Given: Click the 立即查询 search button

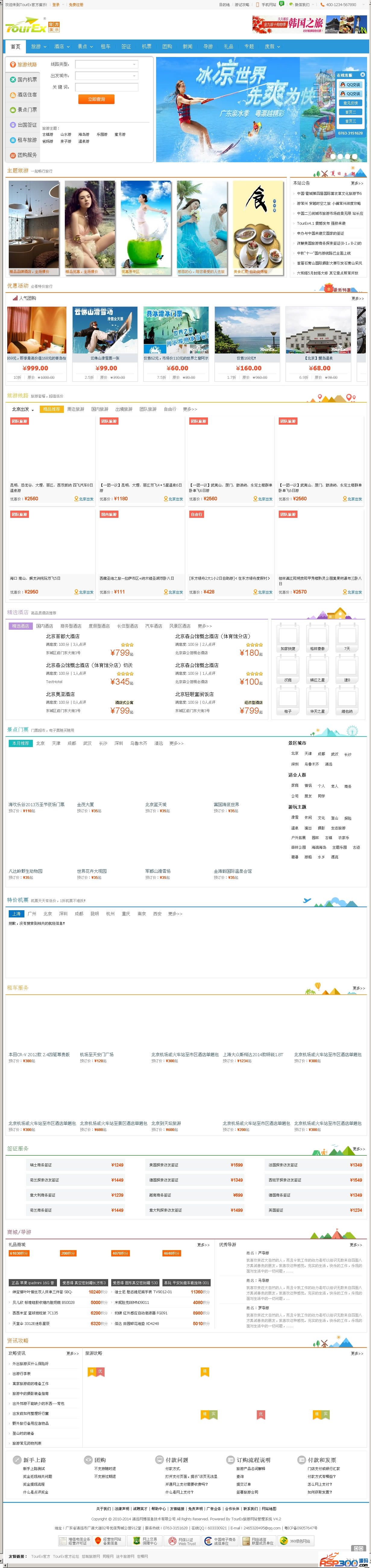Looking at the screenshot, I should pyautogui.click(x=96, y=99).
